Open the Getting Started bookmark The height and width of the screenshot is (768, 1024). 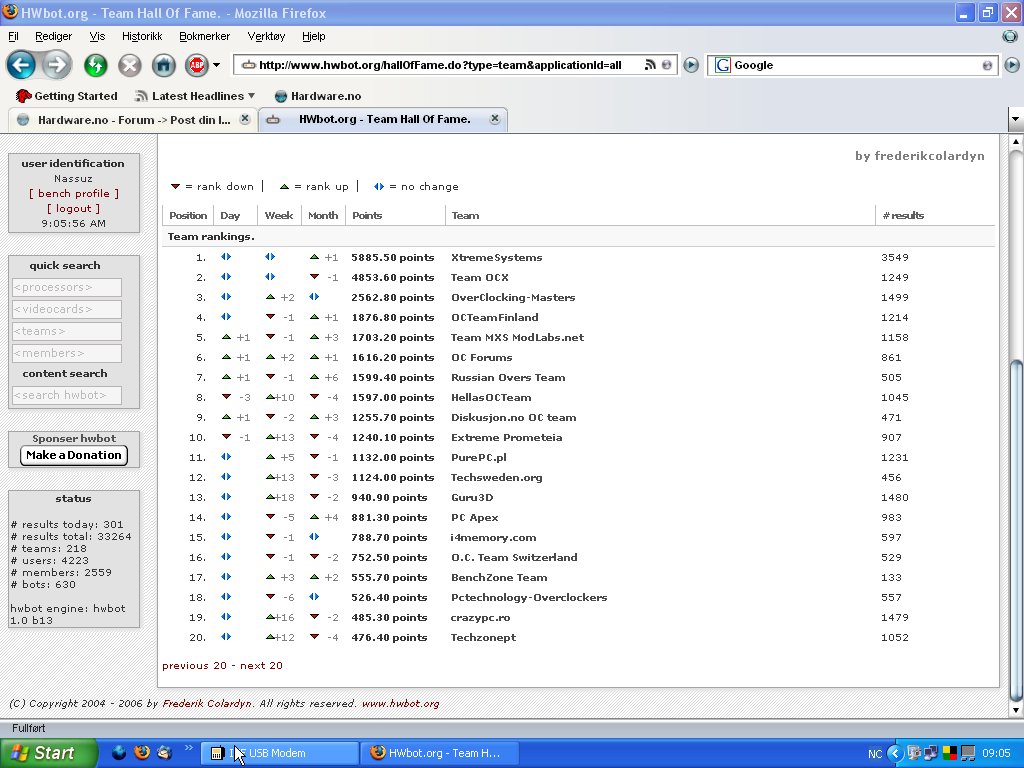[67, 96]
